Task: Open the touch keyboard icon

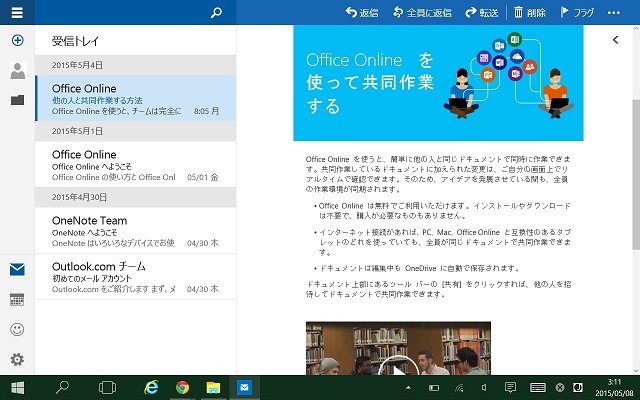Action: point(538,387)
